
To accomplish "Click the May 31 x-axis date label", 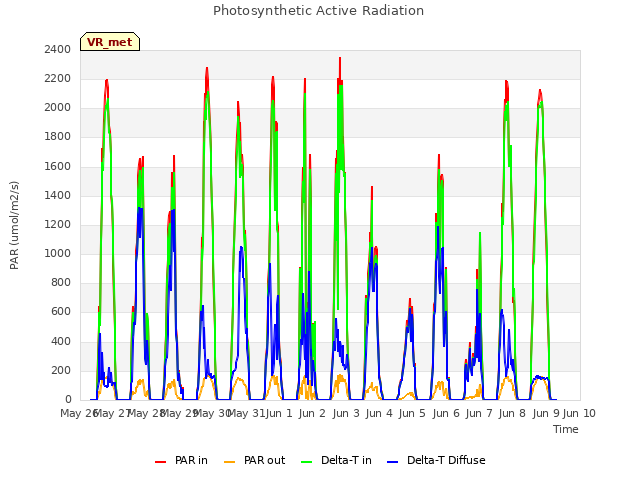I will pos(246,413).
